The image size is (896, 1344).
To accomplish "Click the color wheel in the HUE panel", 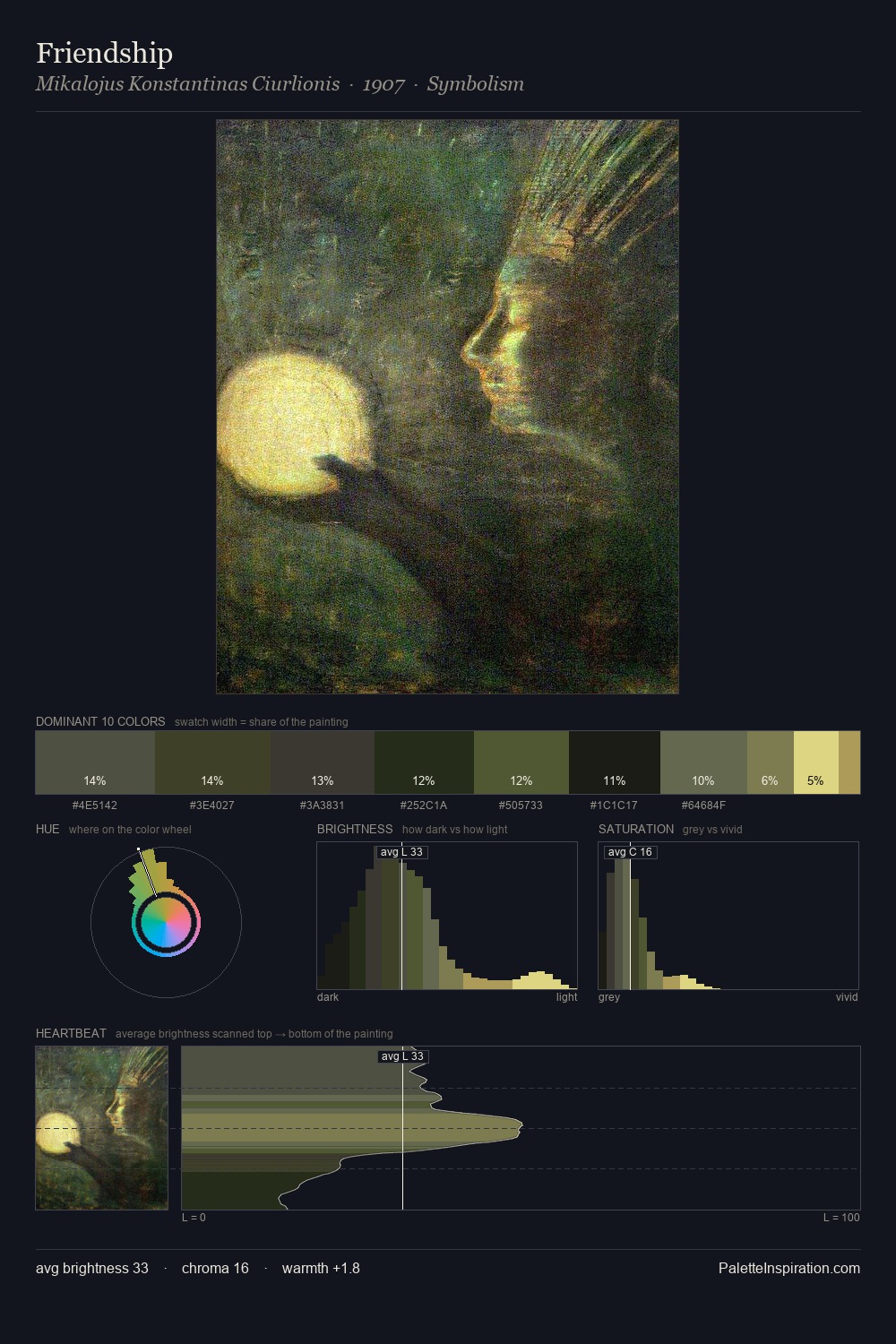I will [166, 922].
